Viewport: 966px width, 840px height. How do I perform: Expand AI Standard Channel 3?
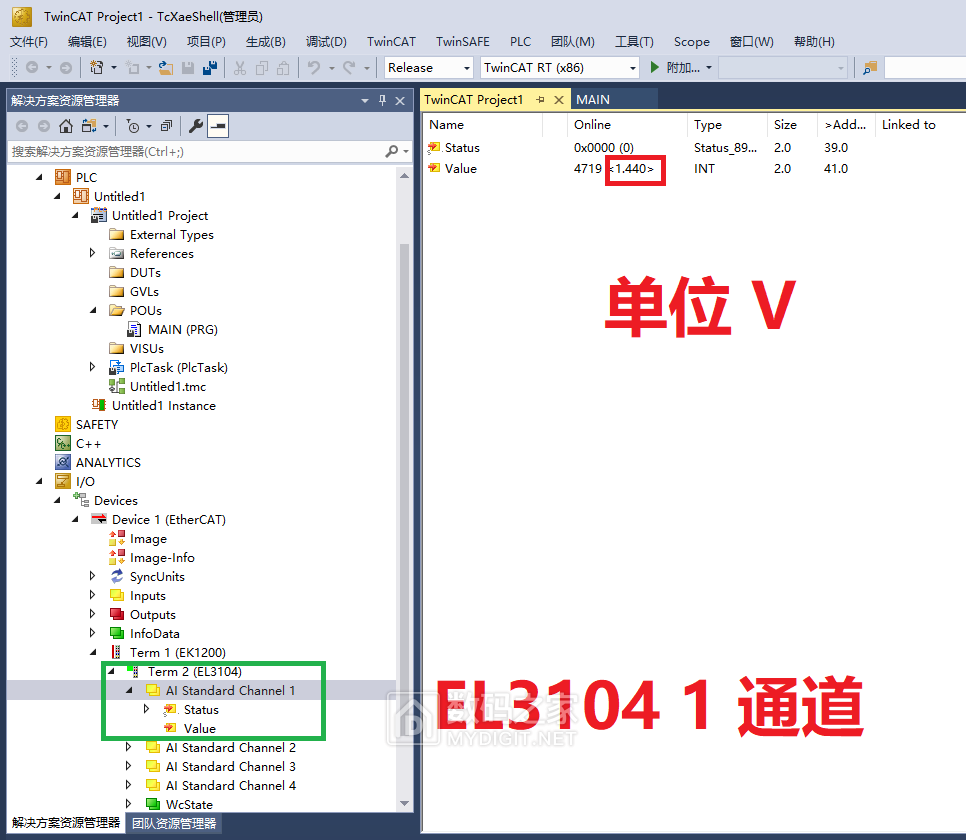(x=128, y=766)
